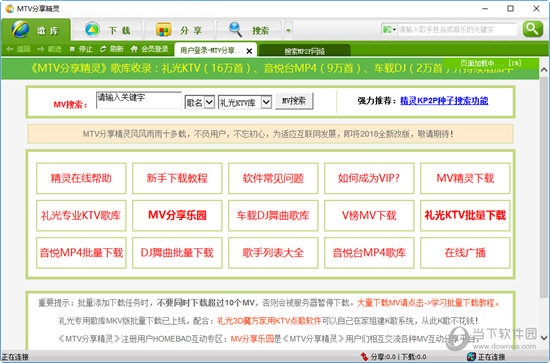Click the share/download speed status icon
550x363 pixels.
click(x=364, y=357)
